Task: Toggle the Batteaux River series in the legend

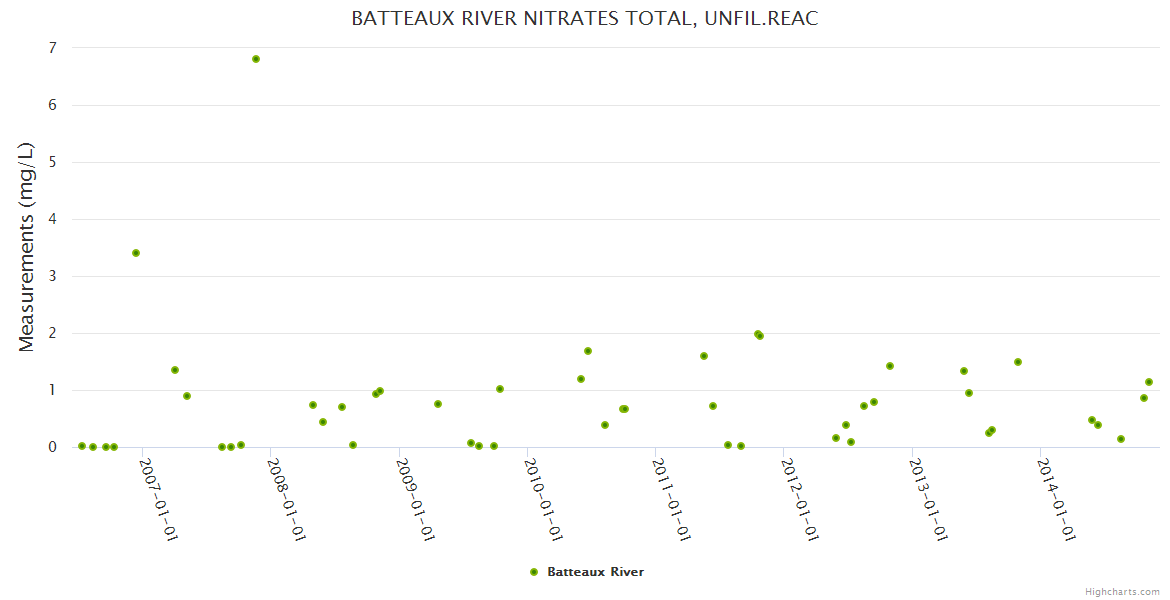Action: (595, 572)
